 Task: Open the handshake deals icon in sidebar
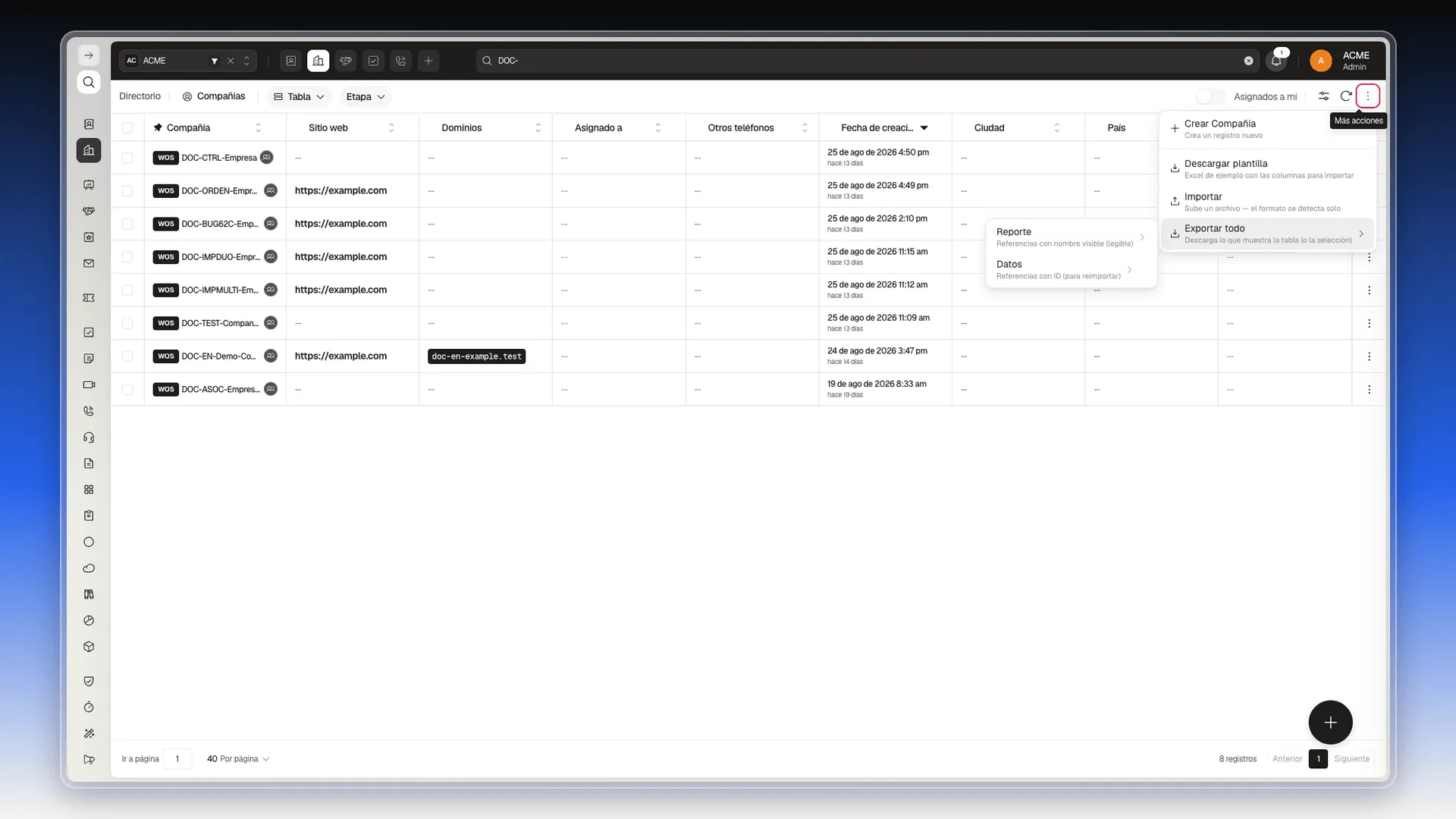pyautogui.click(x=89, y=211)
